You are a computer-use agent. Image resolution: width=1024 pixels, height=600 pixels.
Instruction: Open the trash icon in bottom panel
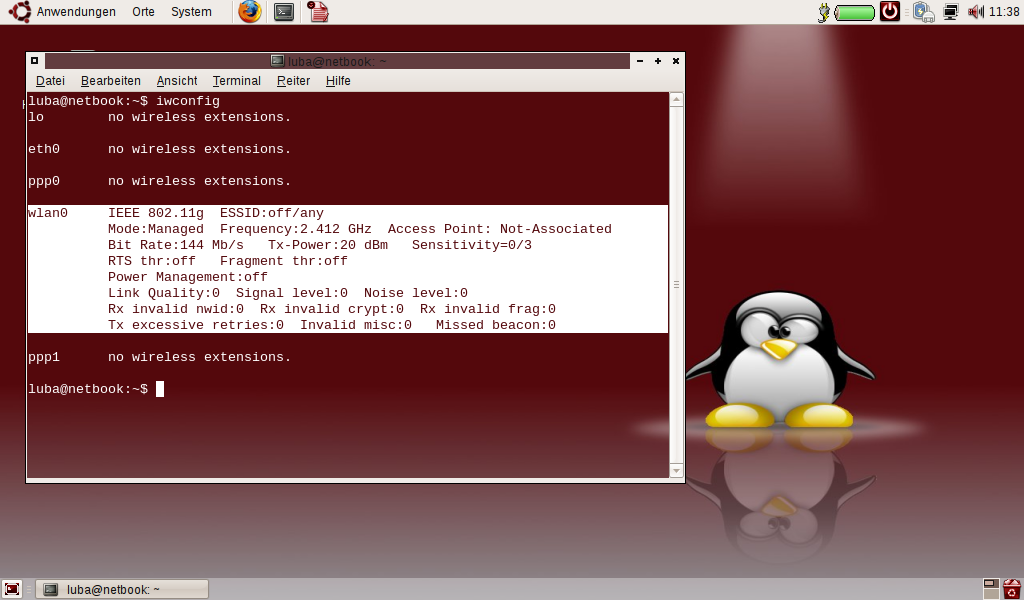(x=1012, y=589)
